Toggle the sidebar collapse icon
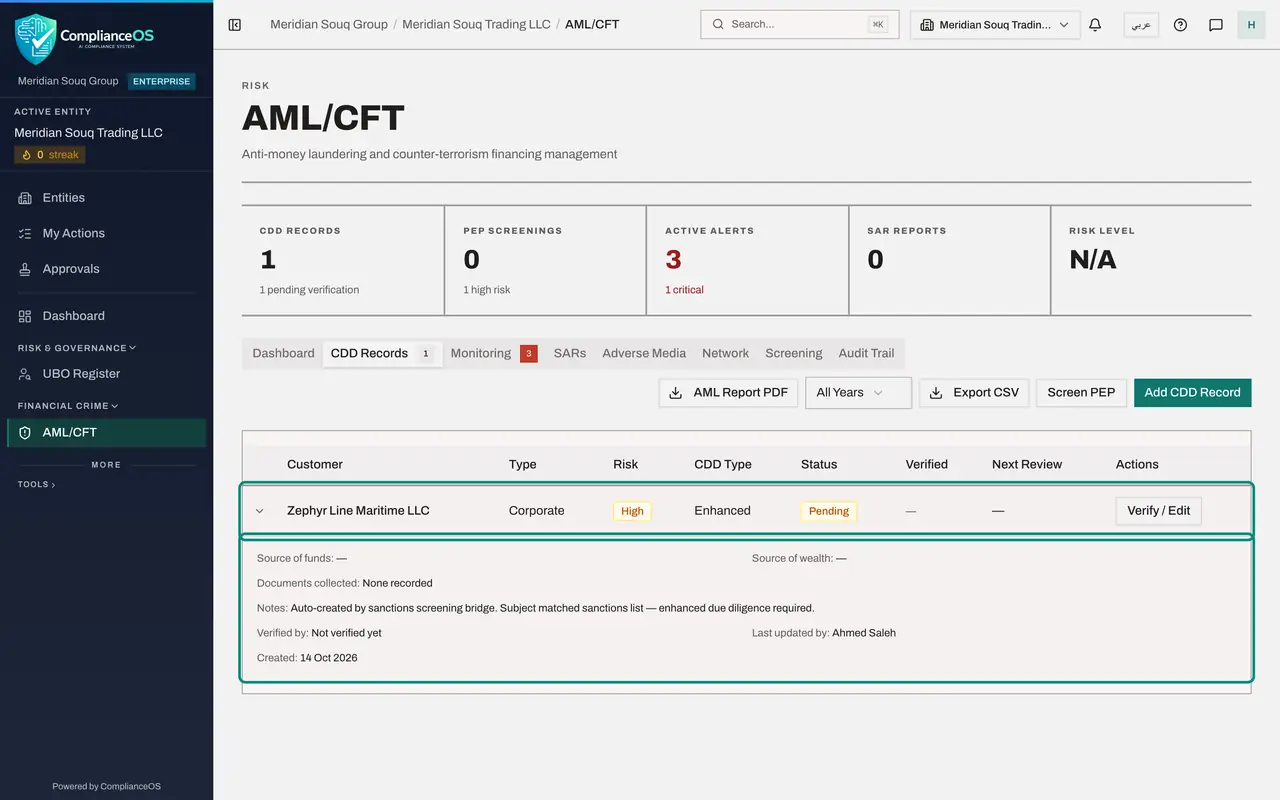The image size is (1280, 800). (235, 25)
